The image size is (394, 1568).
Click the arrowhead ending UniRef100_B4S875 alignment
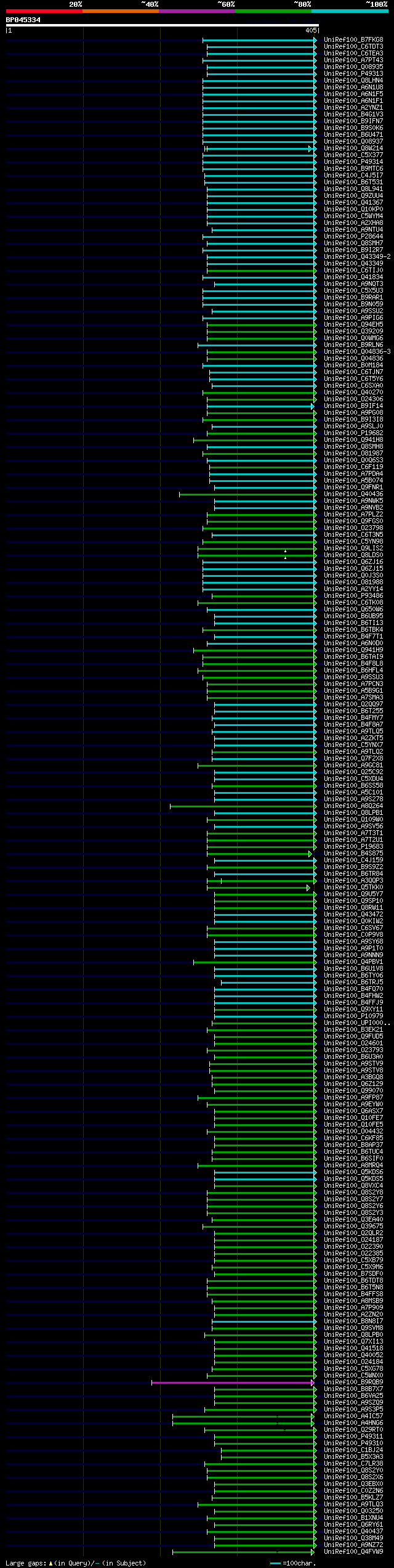311,854
